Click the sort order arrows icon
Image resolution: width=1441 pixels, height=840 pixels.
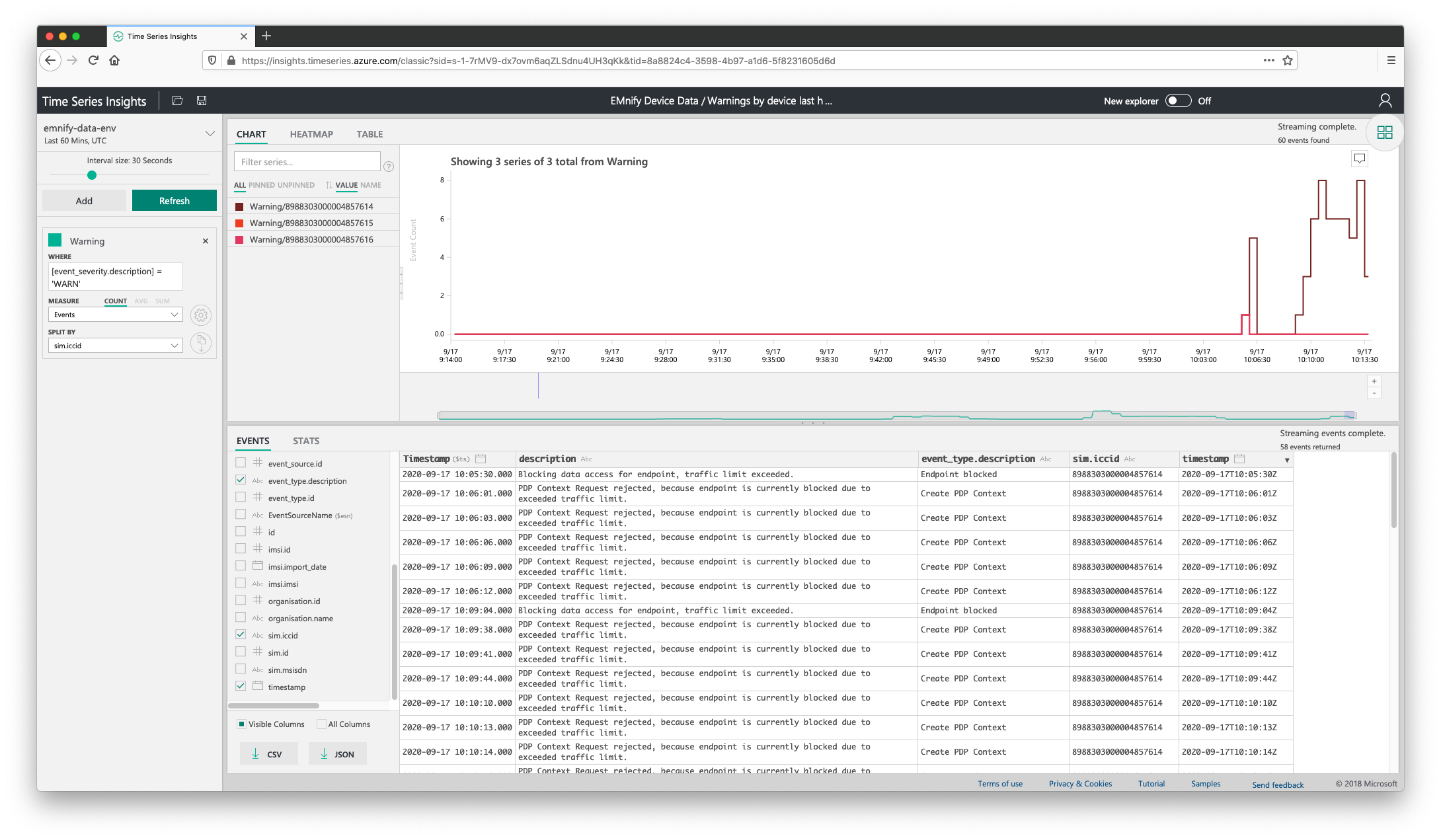[x=329, y=185]
